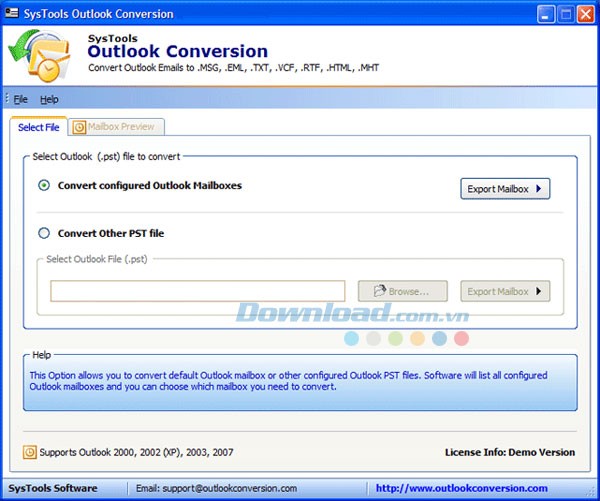The height and width of the screenshot is (501, 600).
Task: Open the File menu
Action: (21, 100)
